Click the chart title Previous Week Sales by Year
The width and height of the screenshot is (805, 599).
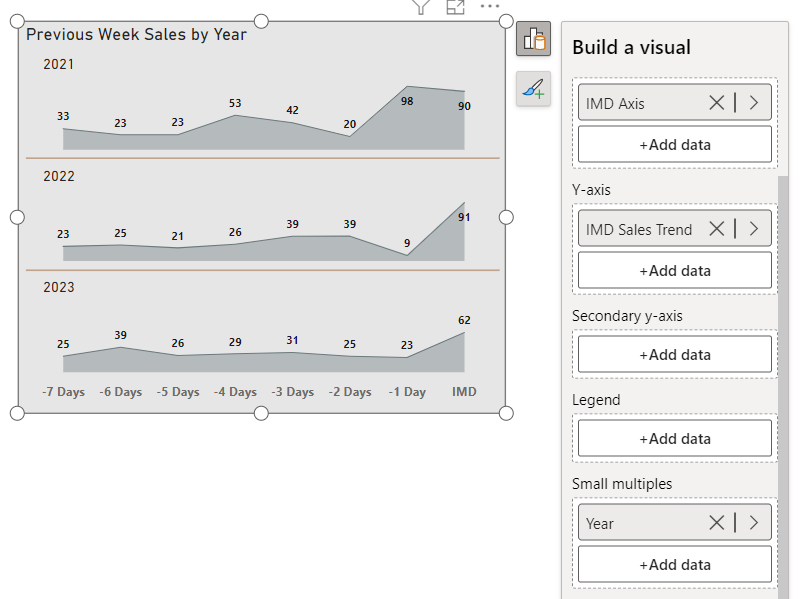[136, 35]
